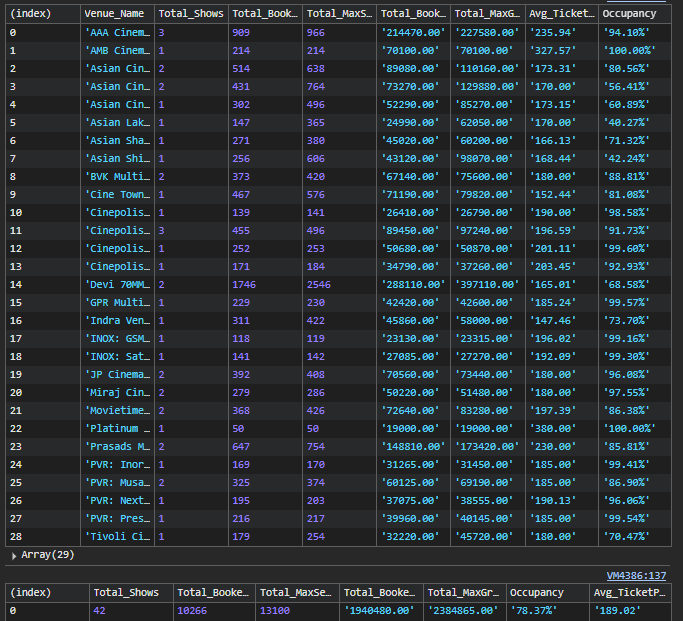Select the 'AMB Cinem… venue cell
Image resolution: width=683 pixels, height=621 pixels.
pyautogui.click(x=117, y=51)
